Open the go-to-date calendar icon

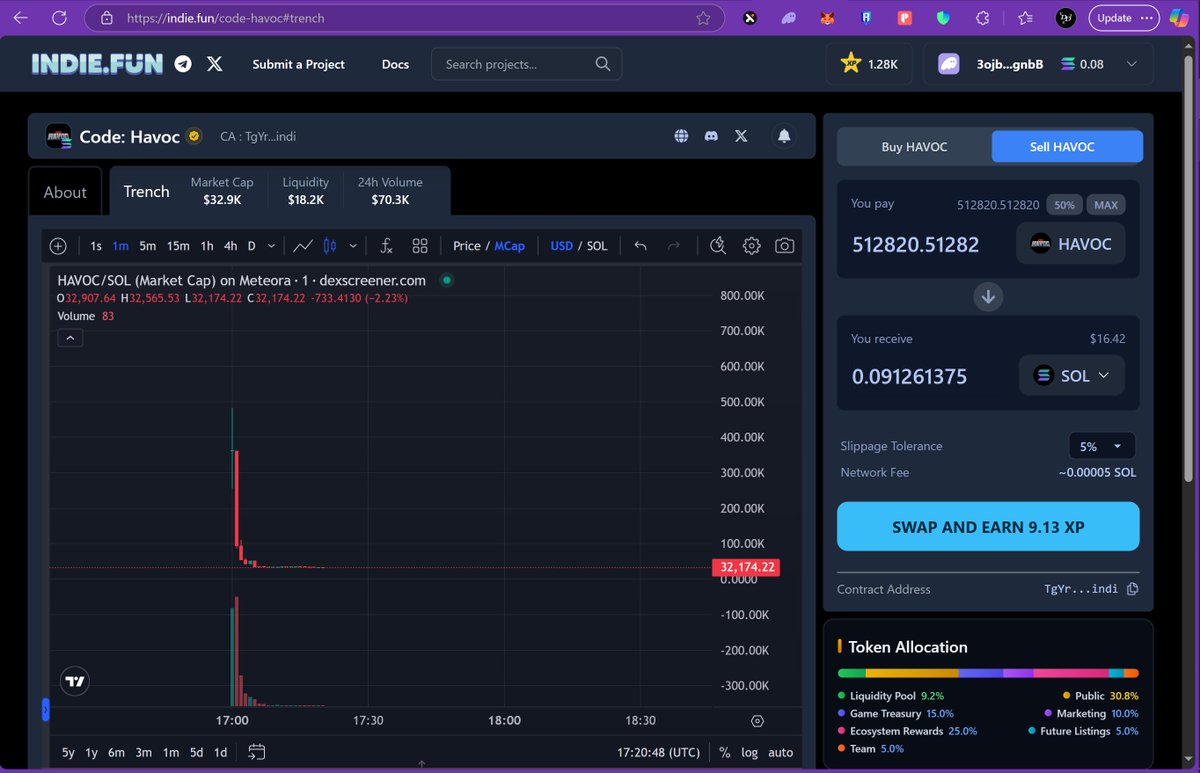(x=256, y=752)
